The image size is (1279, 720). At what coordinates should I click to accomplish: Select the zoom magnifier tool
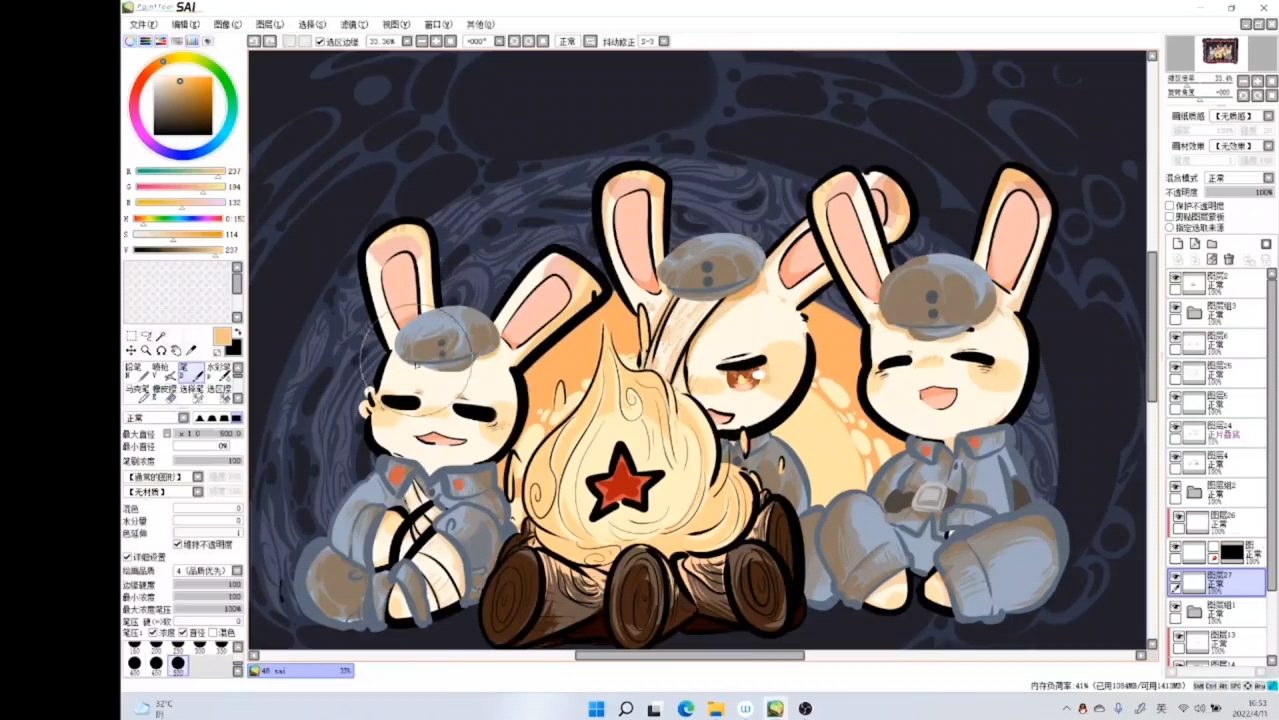tap(146, 351)
